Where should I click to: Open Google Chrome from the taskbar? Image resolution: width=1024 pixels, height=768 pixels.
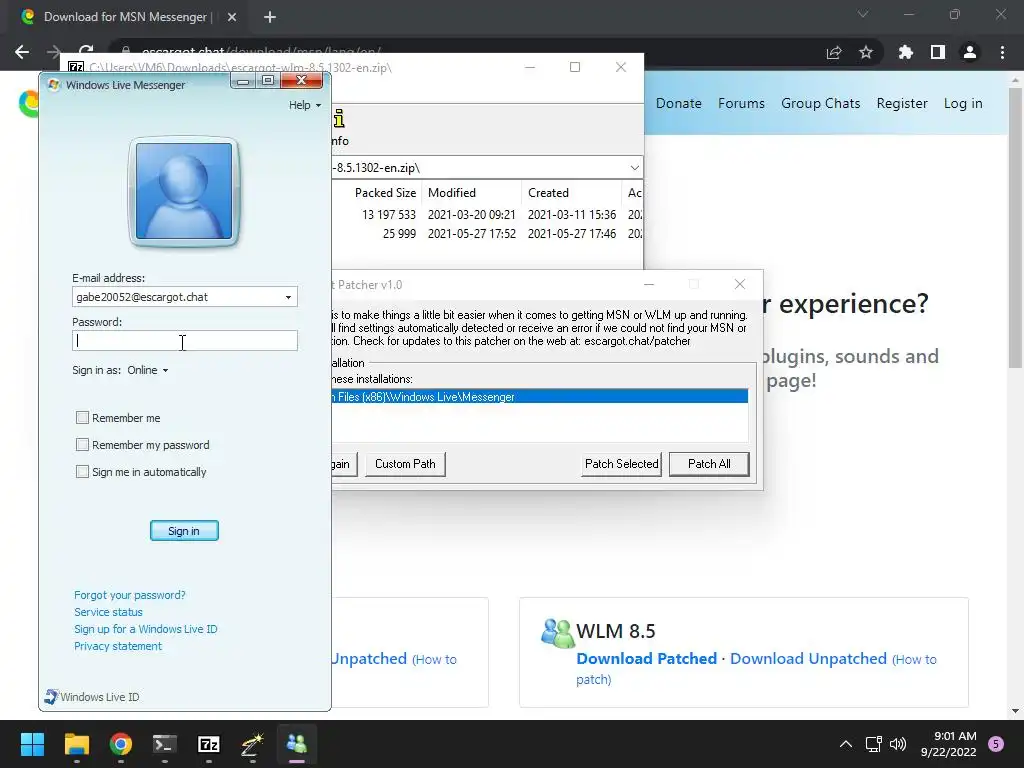coord(121,744)
